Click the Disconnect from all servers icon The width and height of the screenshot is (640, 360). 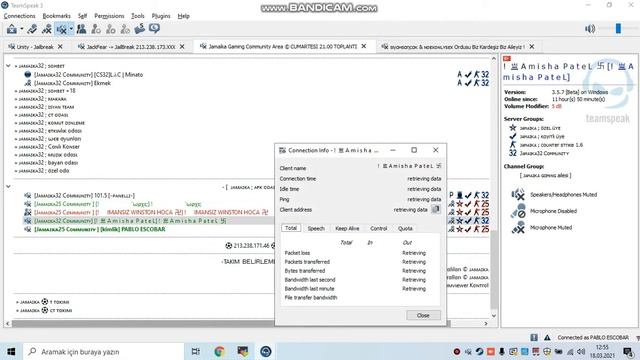pos(47,29)
